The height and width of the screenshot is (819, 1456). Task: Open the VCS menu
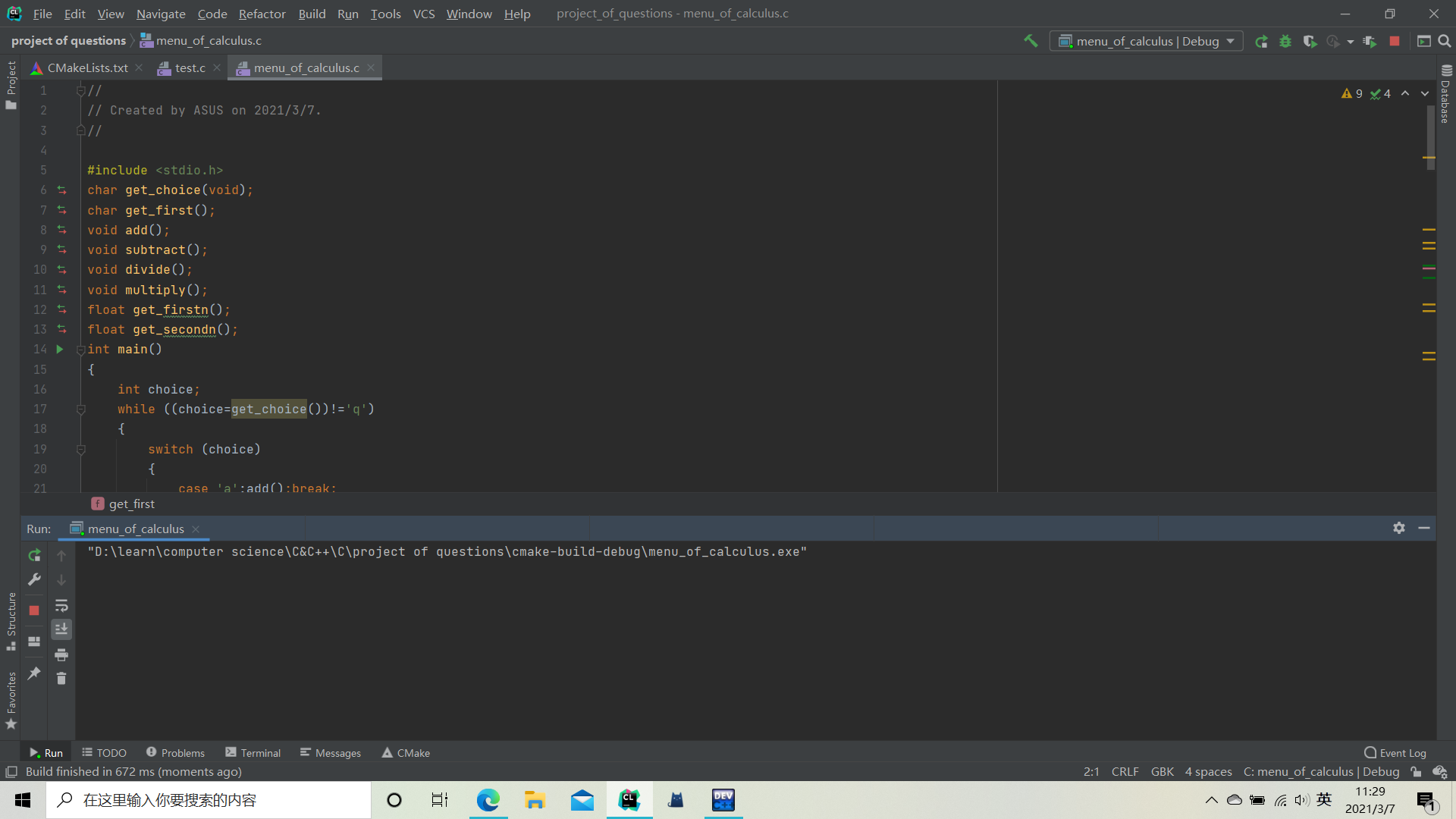click(424, 14)
